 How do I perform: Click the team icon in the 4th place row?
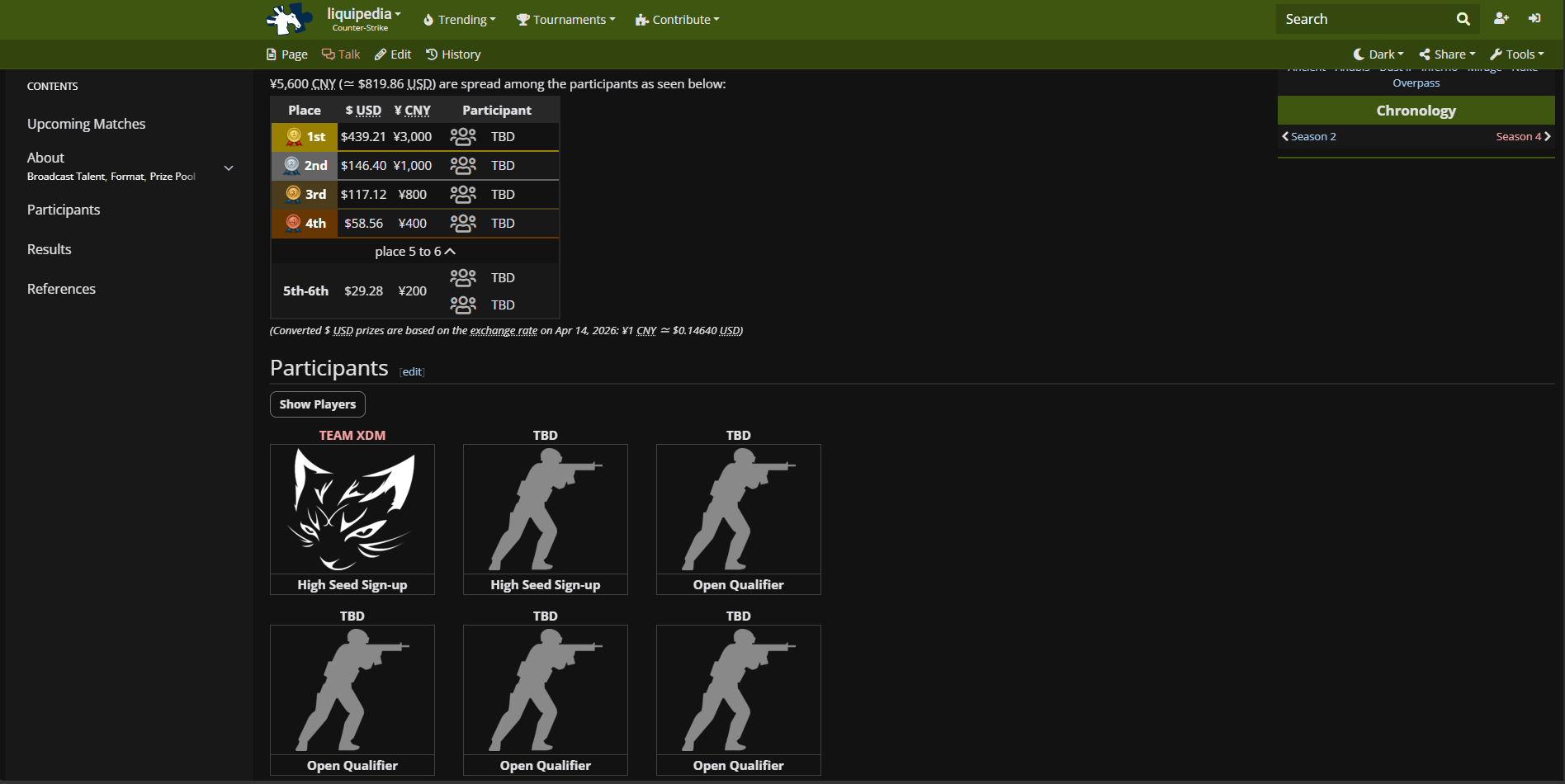463,223
